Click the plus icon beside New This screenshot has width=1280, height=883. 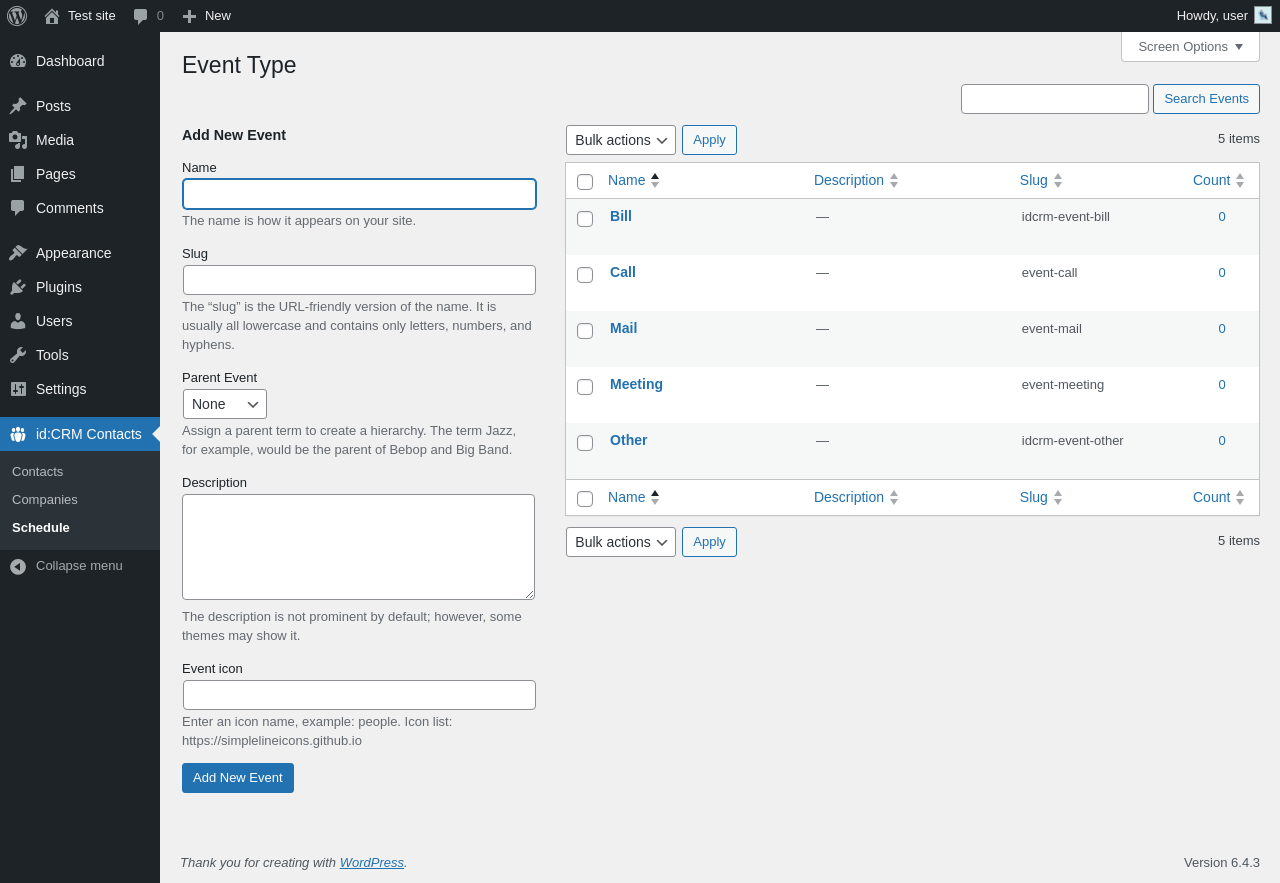(x=189, y=16)
